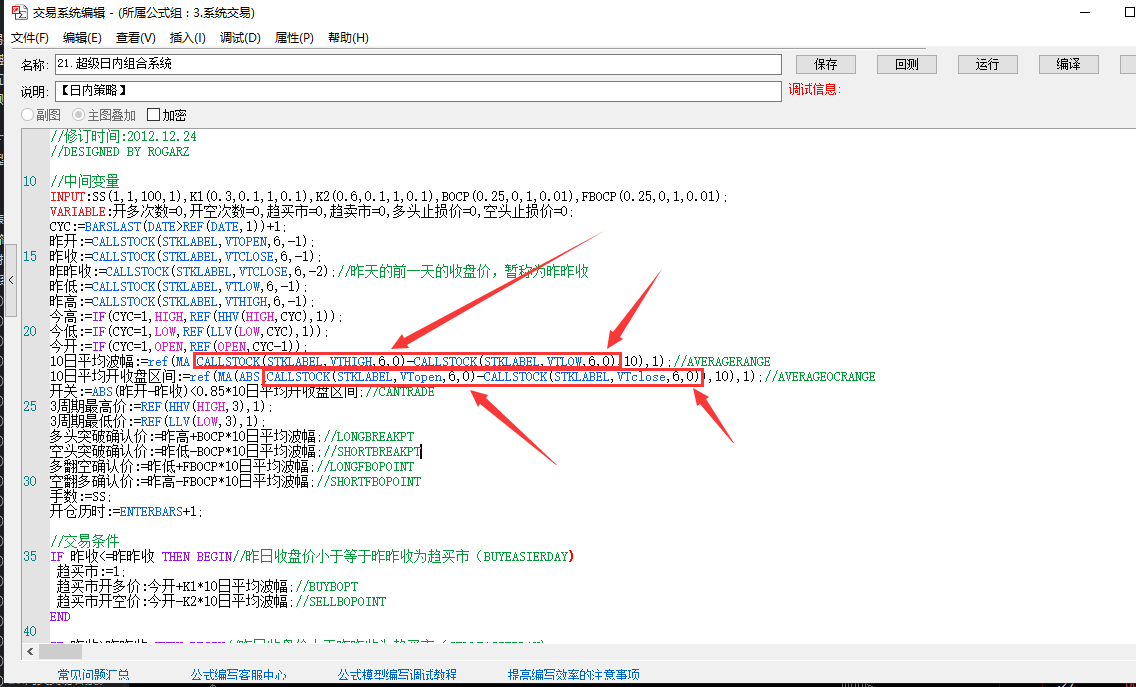Click the 手数:=SS code line
Image resolution: width=1136 pixels, height=687 pixels.
(x=81, y=496)
